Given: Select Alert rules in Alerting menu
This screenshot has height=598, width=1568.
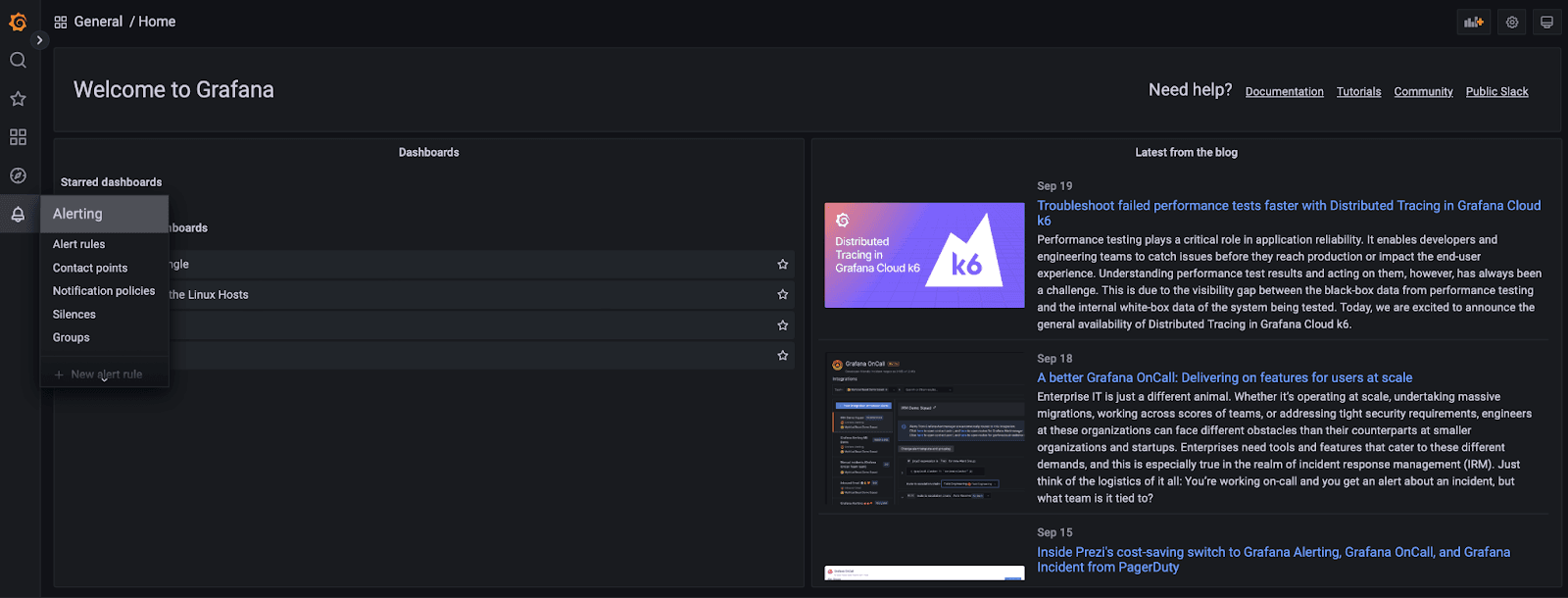Looking at the screenshot, I should tap(78, 244).
